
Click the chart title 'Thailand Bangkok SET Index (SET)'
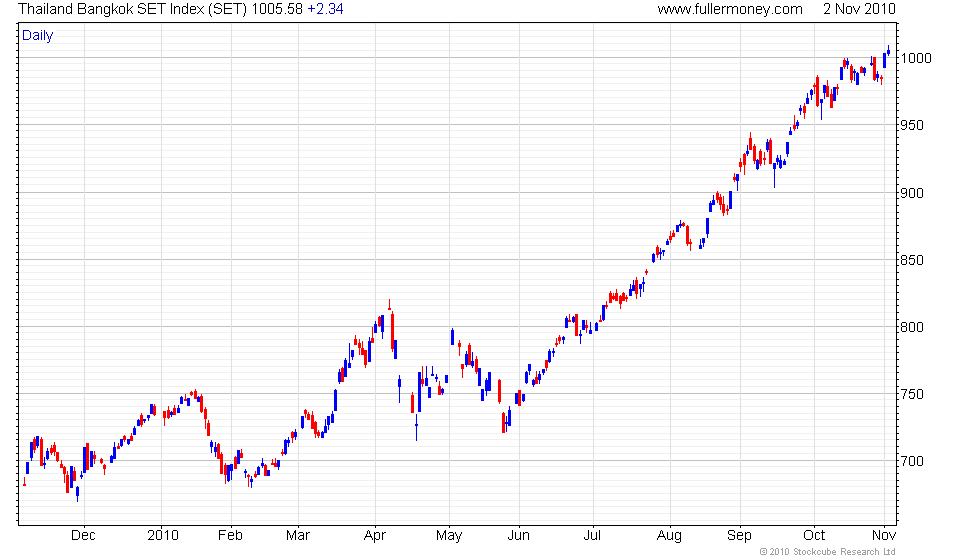[132, 9]
